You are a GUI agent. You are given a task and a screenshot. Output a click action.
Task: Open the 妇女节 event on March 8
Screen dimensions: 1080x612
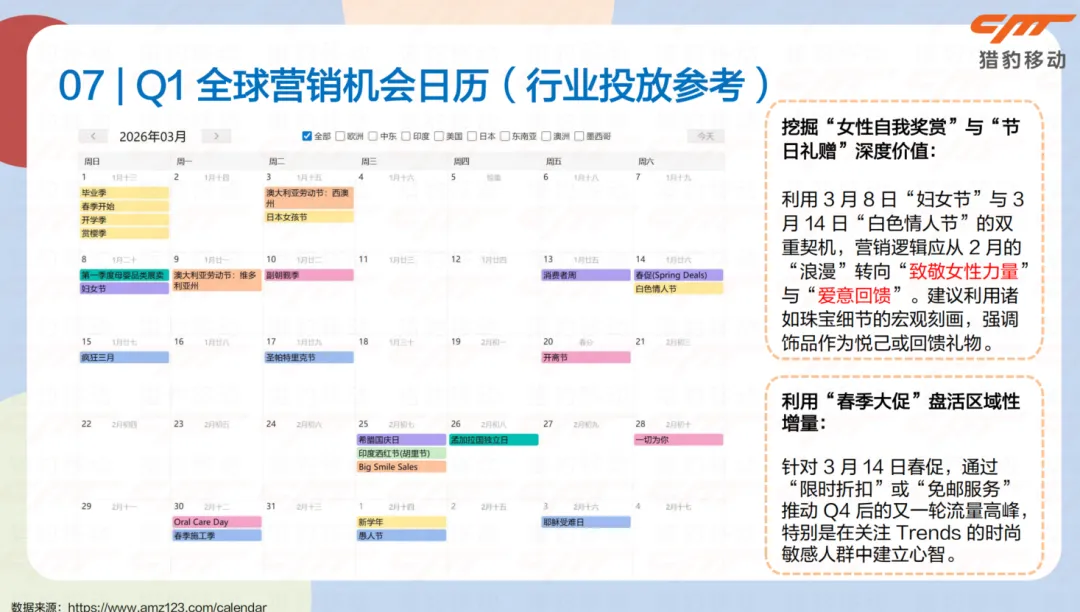[x=124, y=288]
